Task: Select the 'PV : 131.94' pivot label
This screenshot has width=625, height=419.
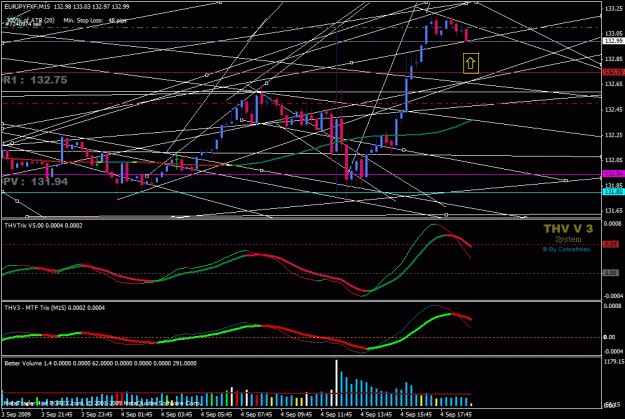Action: tap(36, 182)
